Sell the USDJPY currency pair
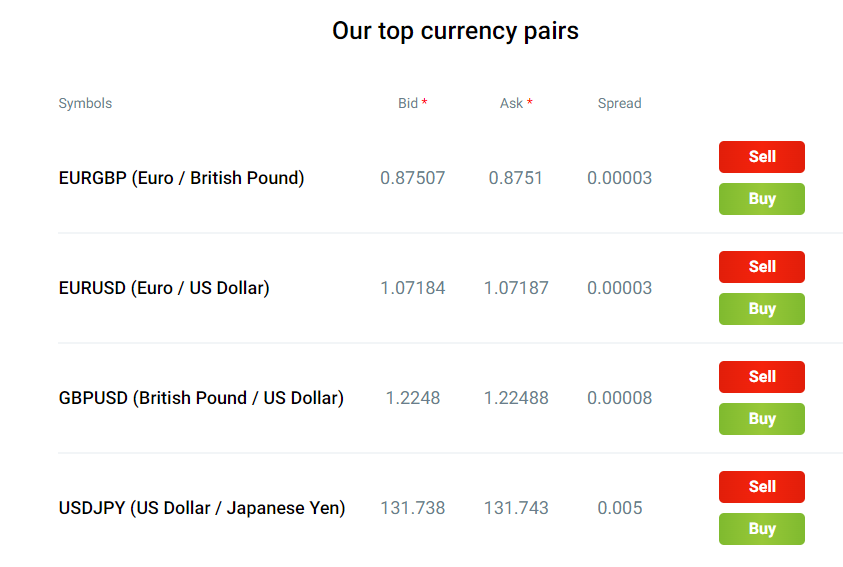The width and height of the screenshot is (843, 567). [761, 487]
